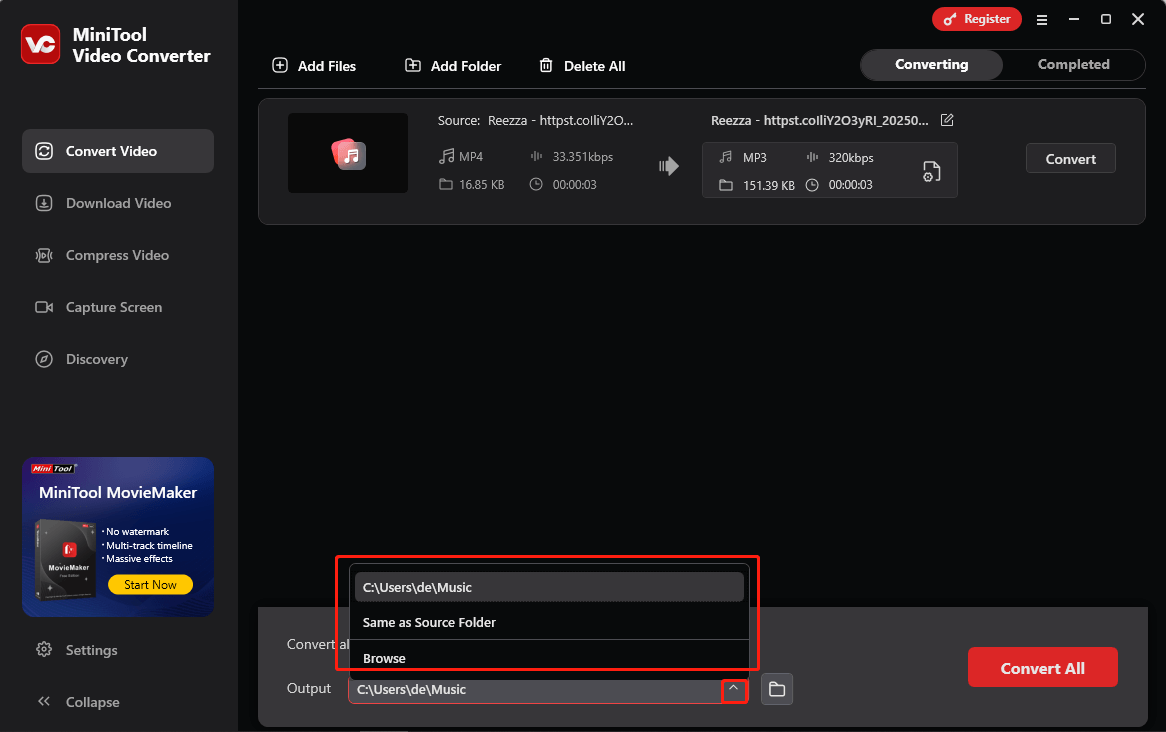
Task: Click the MovieMaker product box image
Action: [65, 559]
